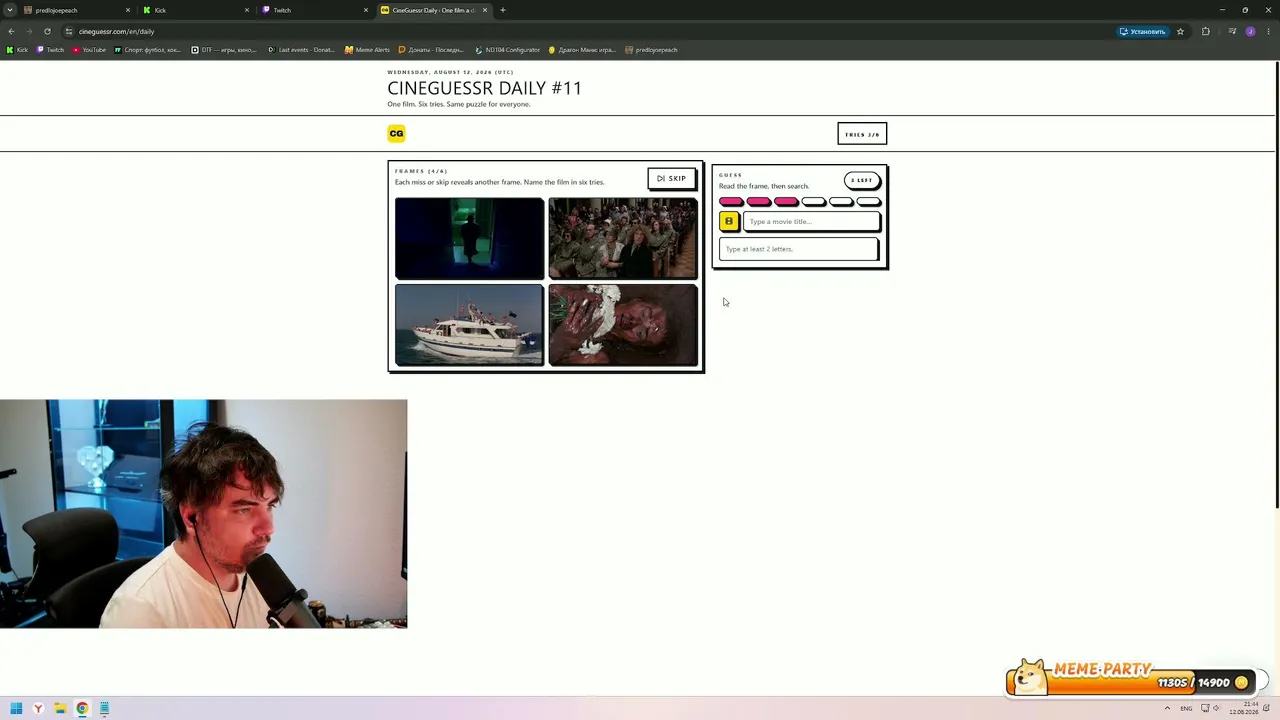Open the Twitch bookmark
The width and height of the screenshot is (1280, 720).
[x=51, y=50]
